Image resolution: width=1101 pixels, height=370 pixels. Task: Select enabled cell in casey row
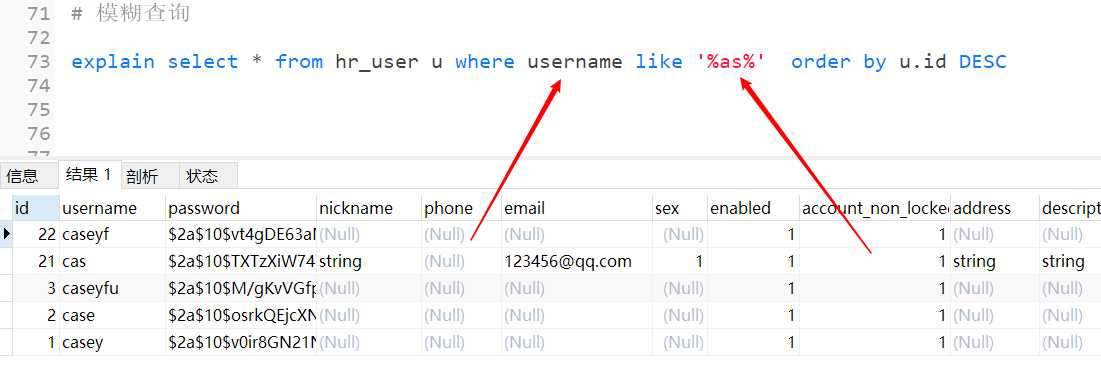pyautogui.click(x=753, y=343)
